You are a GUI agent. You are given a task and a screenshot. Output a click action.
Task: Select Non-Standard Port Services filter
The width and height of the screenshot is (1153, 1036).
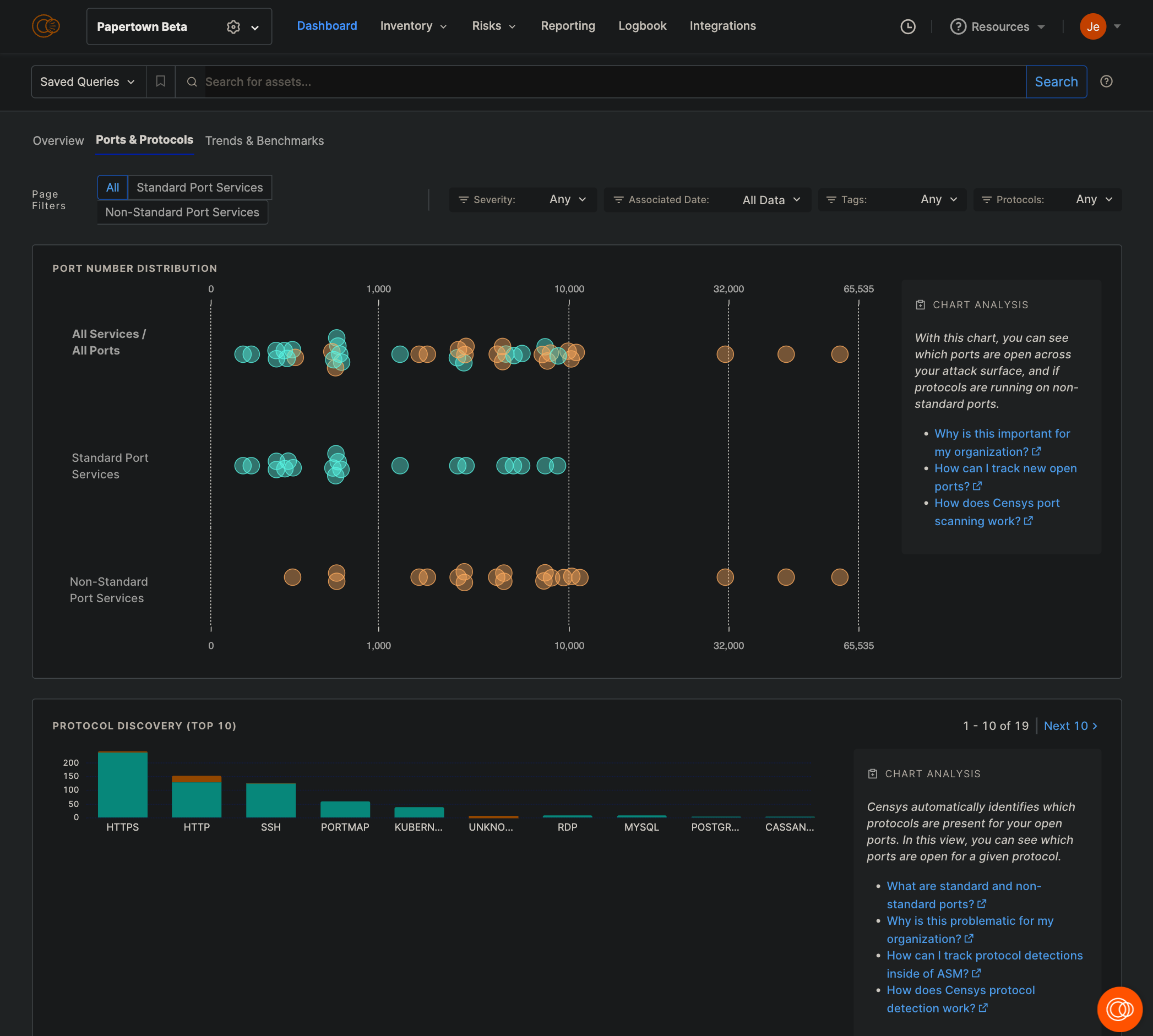click(x=182, y=212)
